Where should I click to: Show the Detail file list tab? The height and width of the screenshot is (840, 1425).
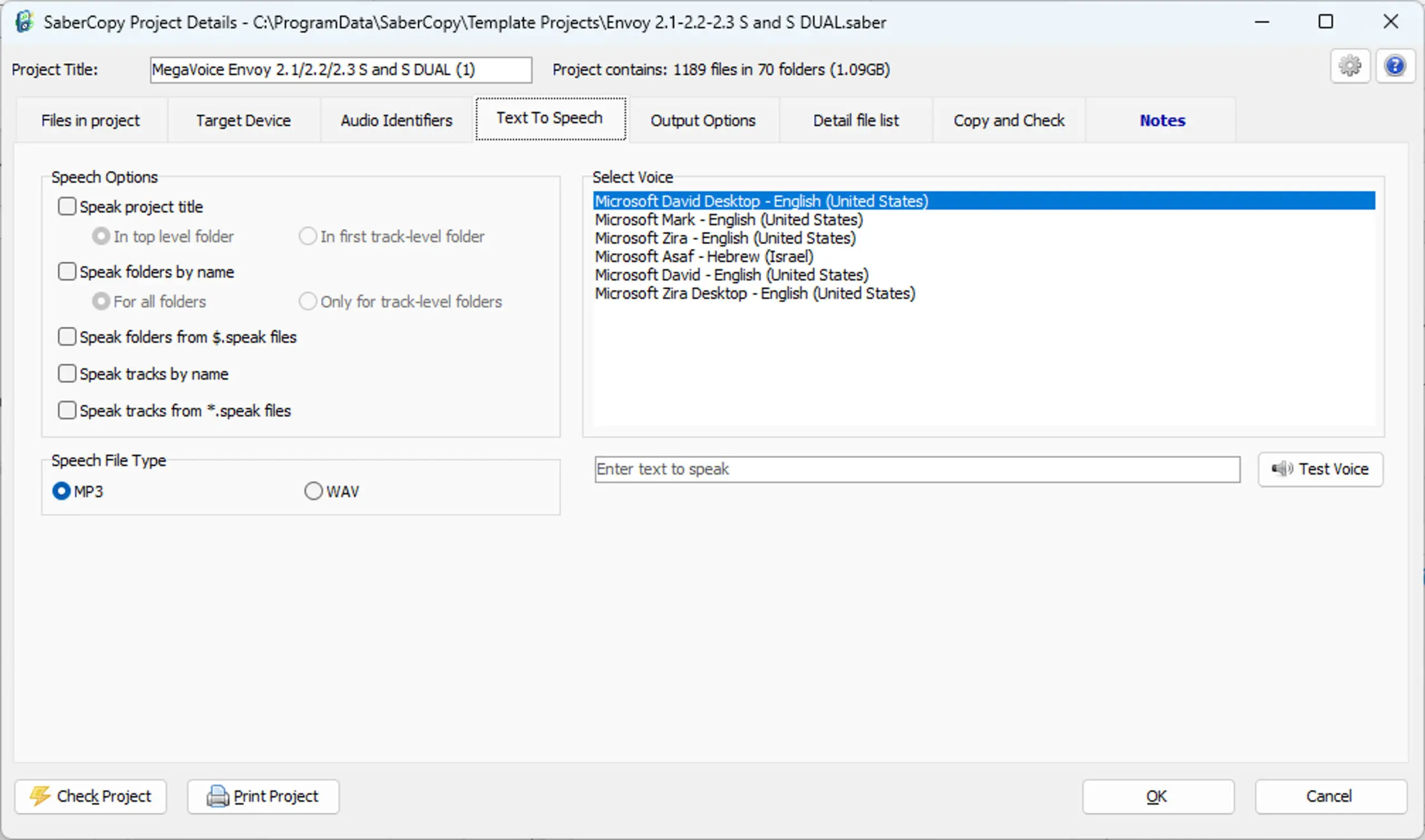pyautogui.click(x=856, y=120)
